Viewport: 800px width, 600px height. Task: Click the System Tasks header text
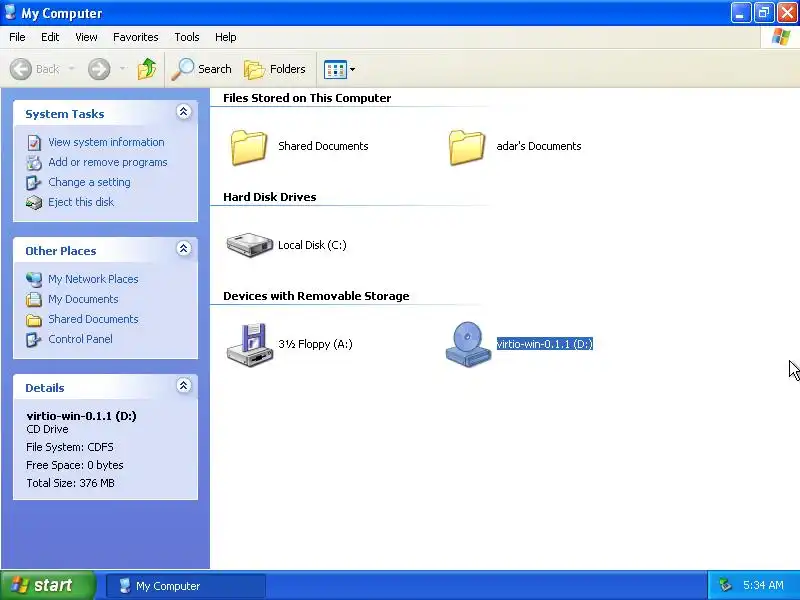65,114
